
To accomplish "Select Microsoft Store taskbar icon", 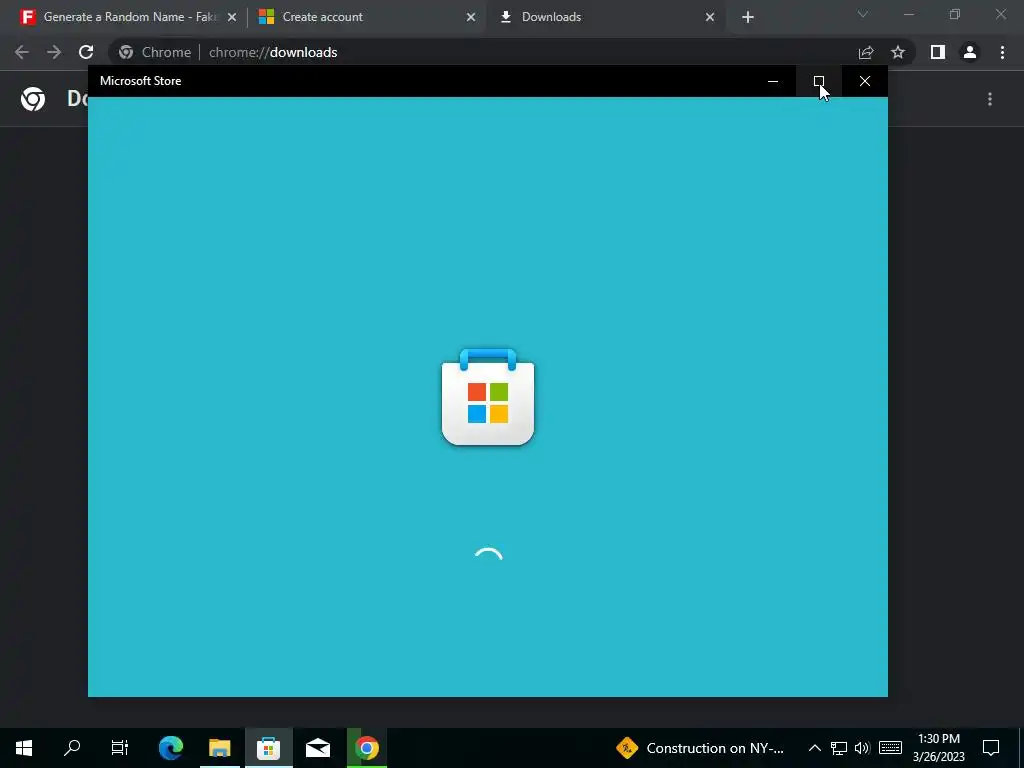I will coord(268,748).
